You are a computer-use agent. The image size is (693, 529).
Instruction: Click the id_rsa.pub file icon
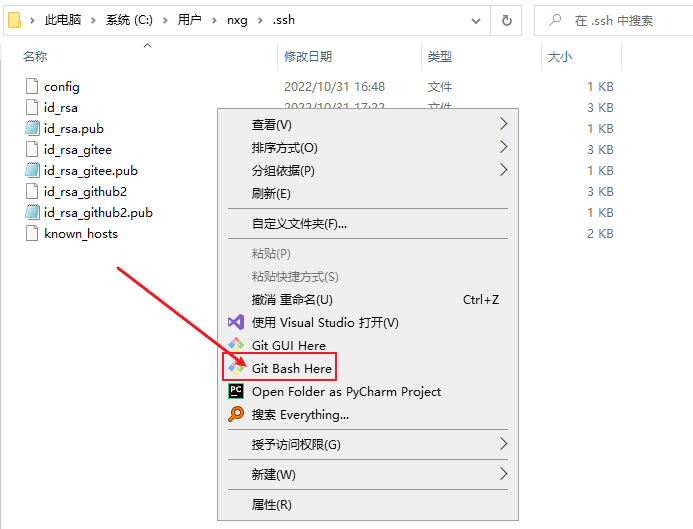pyautogui.click(x=32, y=128)
